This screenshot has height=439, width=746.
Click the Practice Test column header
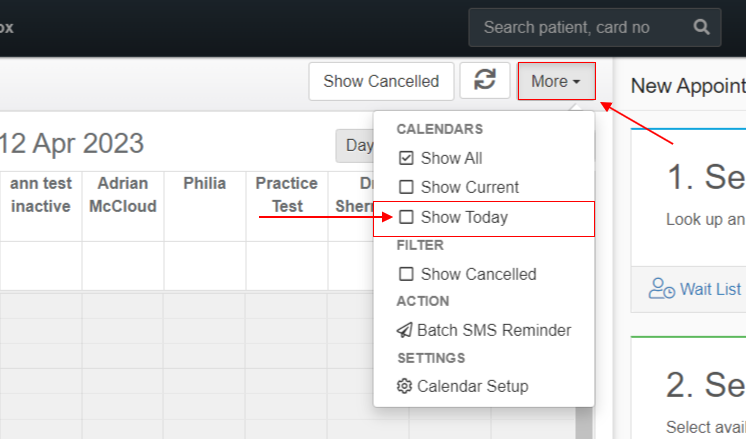click(286, 195)
